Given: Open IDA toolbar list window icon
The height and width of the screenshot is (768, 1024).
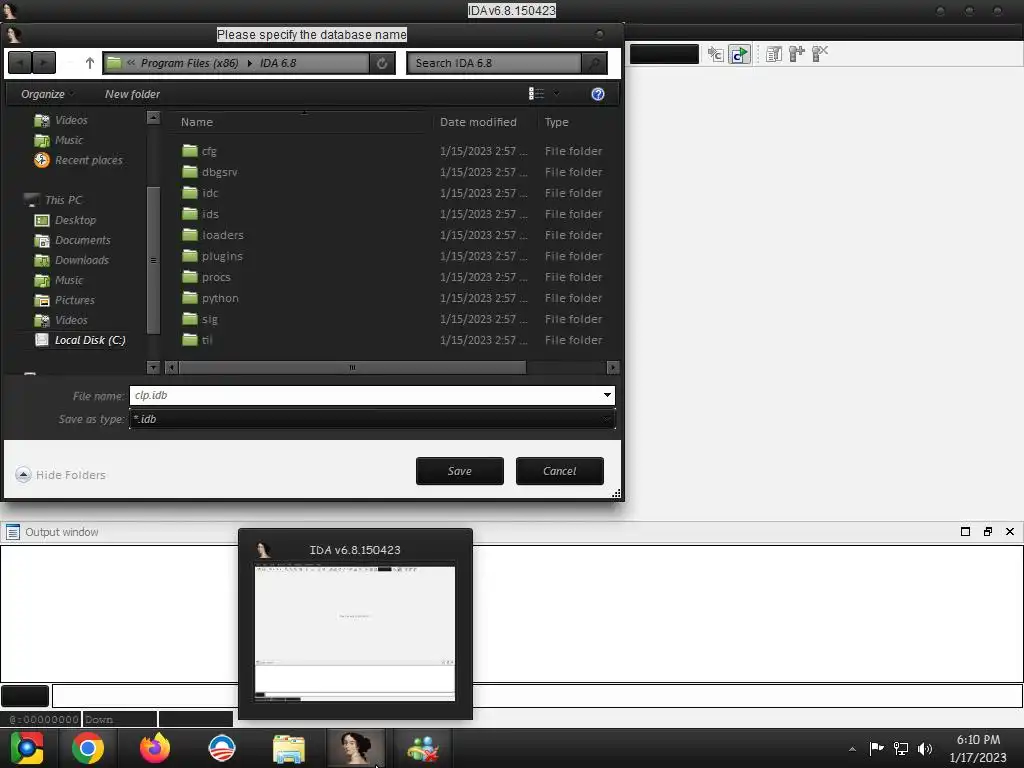Looking at the screenshot, I should click(774, 54).
